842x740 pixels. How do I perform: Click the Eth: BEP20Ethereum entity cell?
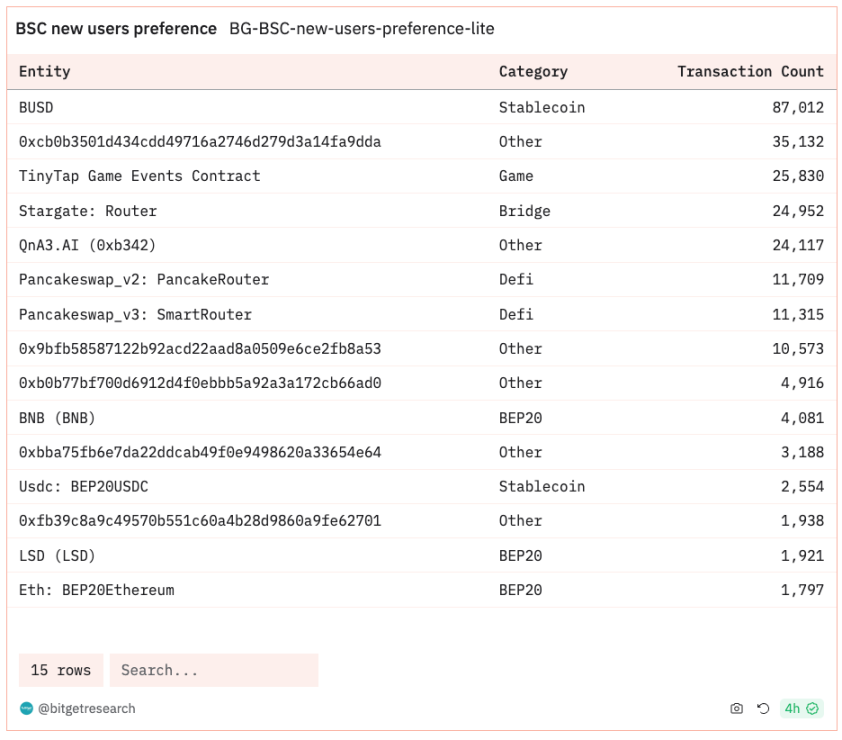coord(97,590)
